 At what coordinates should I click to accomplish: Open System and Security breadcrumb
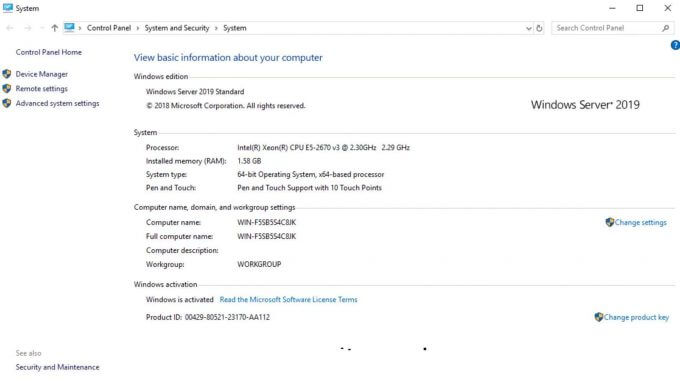pyautogui.click(x=177, y=28)
